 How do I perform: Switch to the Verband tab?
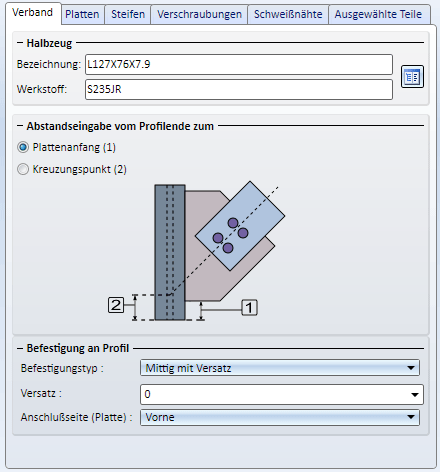tap(33, 13)
